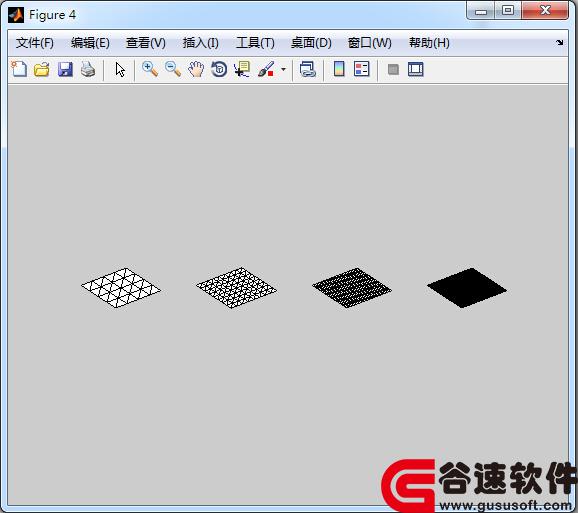Click the dock figure arrow in menu bar

(560, 43)
